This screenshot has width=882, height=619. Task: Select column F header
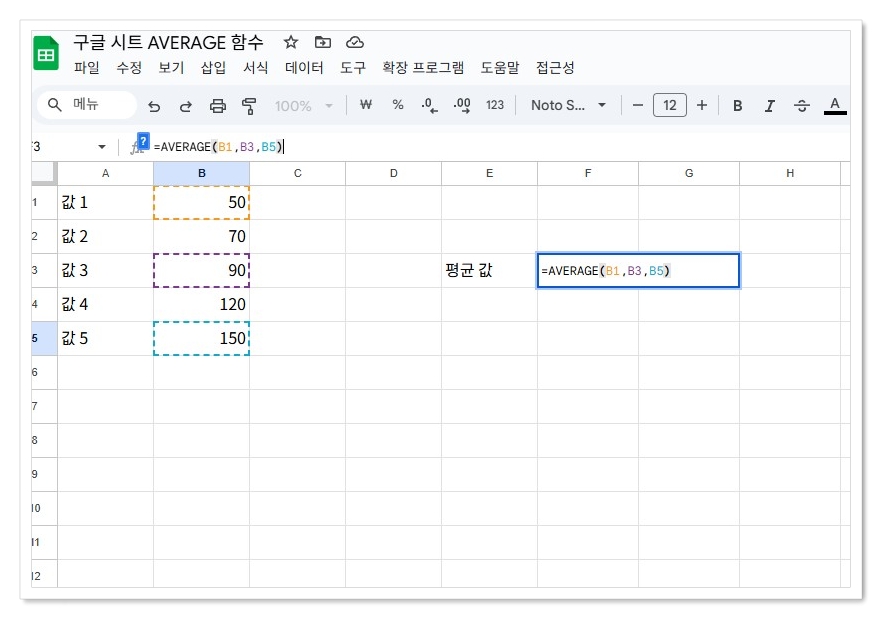coord(588,173)
